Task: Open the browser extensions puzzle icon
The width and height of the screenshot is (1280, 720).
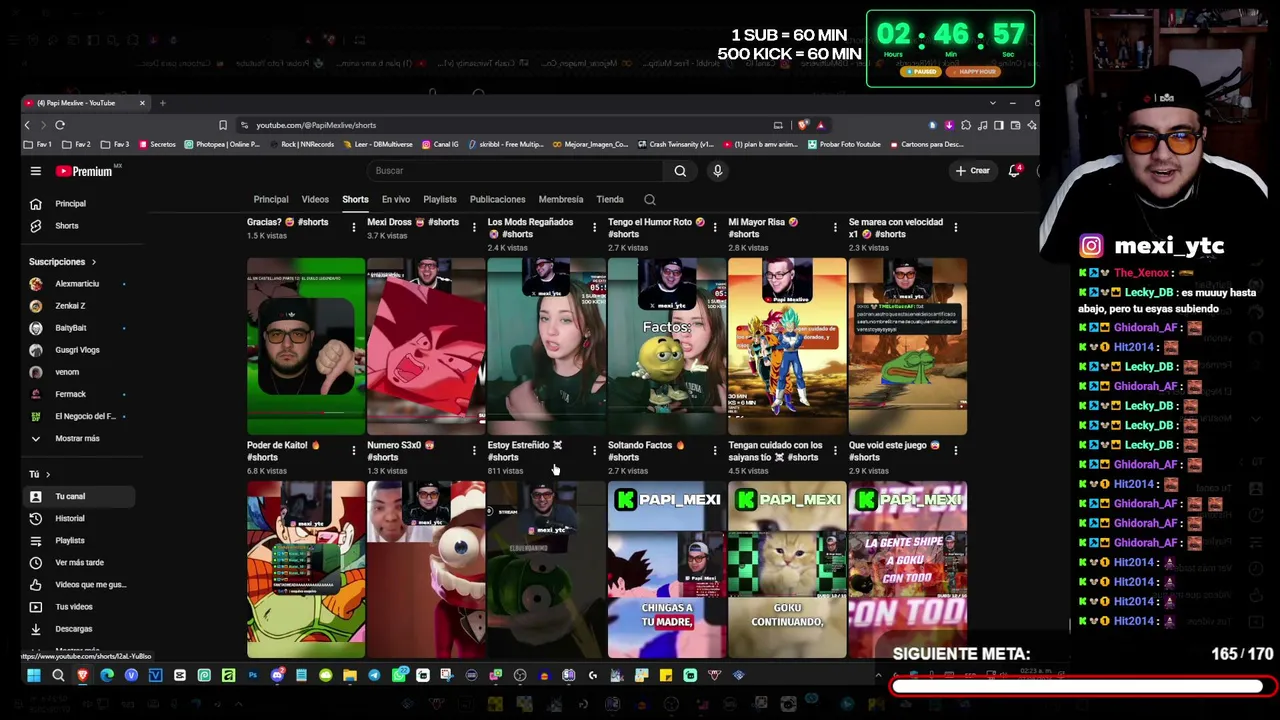Action: [966, 125]
